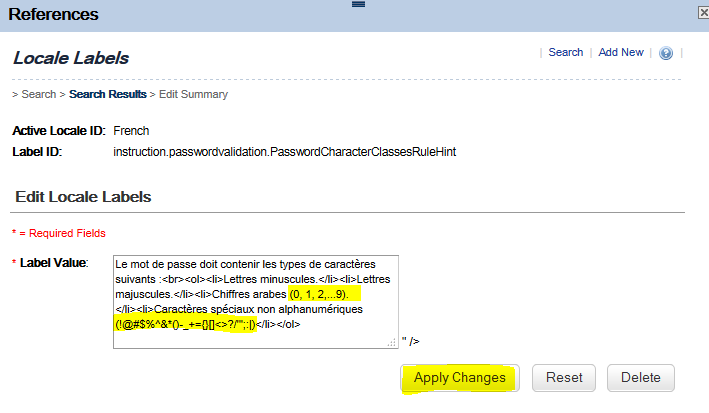Open the Add New link
Viewport: 709px width, 413px height.
pyautogui.click(x=621, y=52)
